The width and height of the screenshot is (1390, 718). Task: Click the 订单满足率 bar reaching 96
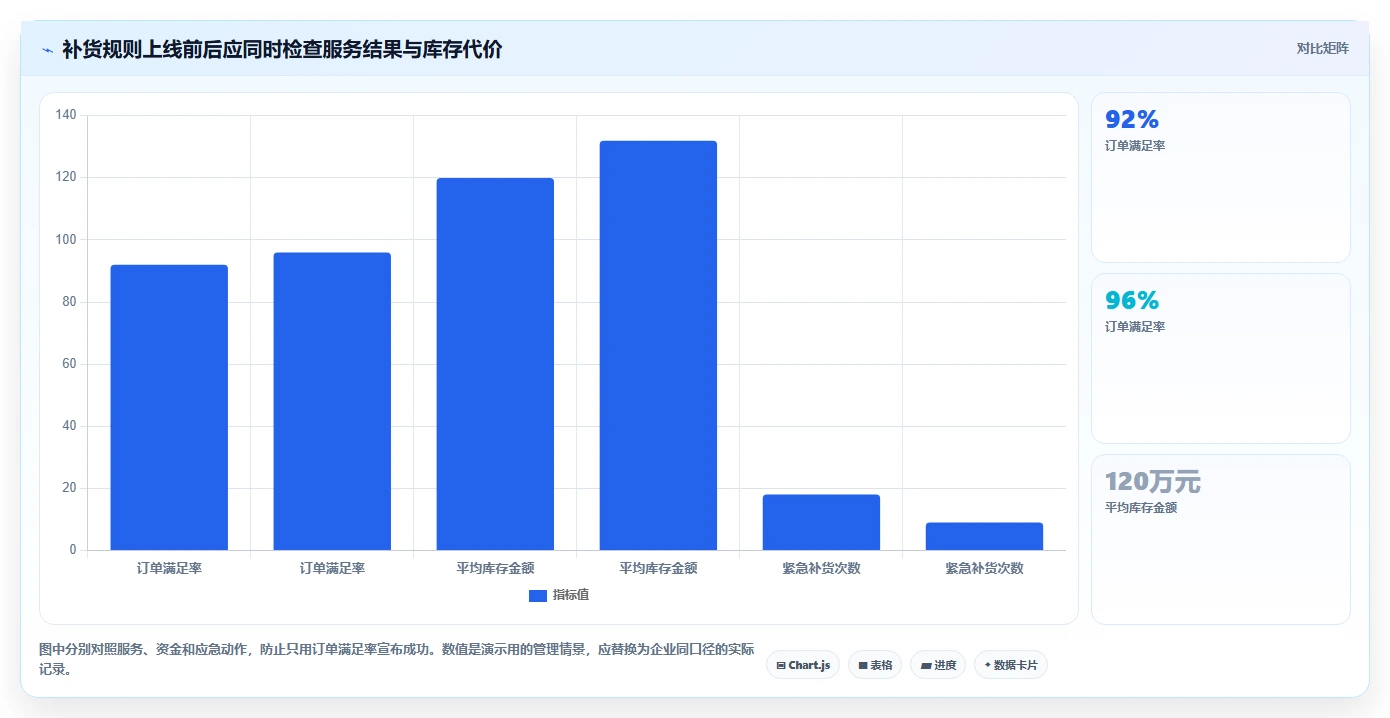coord(332,401)
